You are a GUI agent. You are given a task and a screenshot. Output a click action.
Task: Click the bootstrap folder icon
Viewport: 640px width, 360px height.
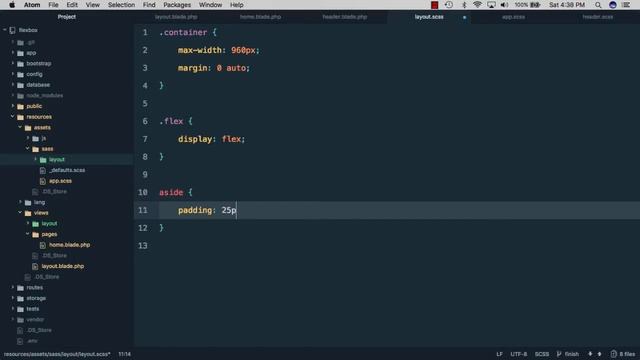pyautogui.click(x=20, y=64)
